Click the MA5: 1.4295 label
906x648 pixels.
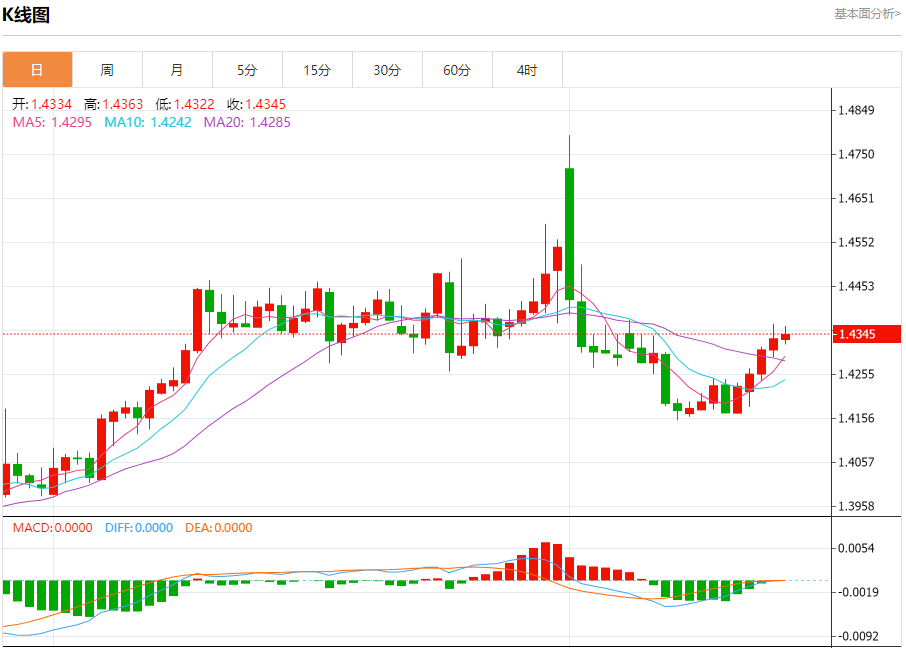(x=52, y=123)
